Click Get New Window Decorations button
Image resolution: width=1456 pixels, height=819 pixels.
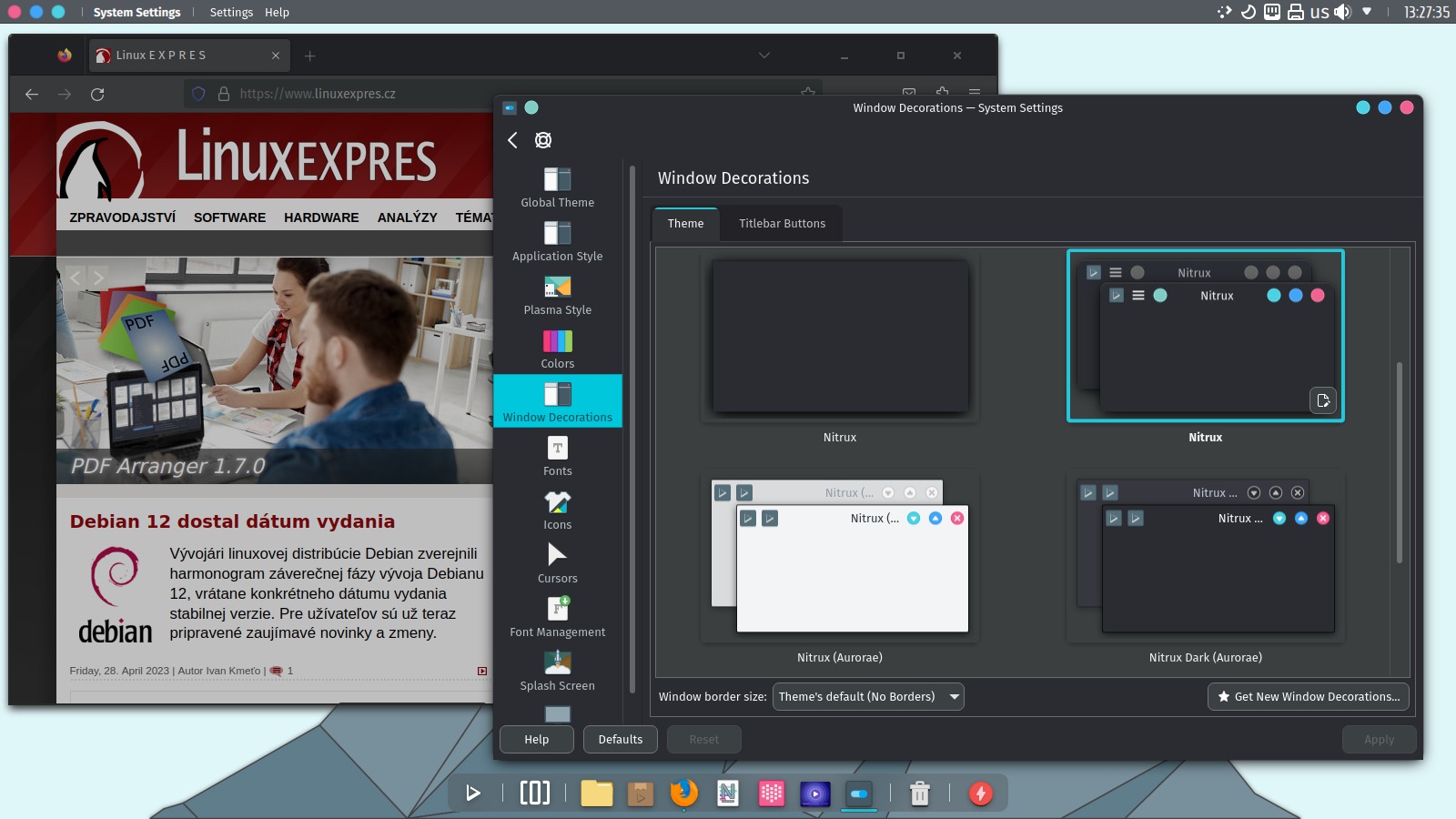[1309, 696]
